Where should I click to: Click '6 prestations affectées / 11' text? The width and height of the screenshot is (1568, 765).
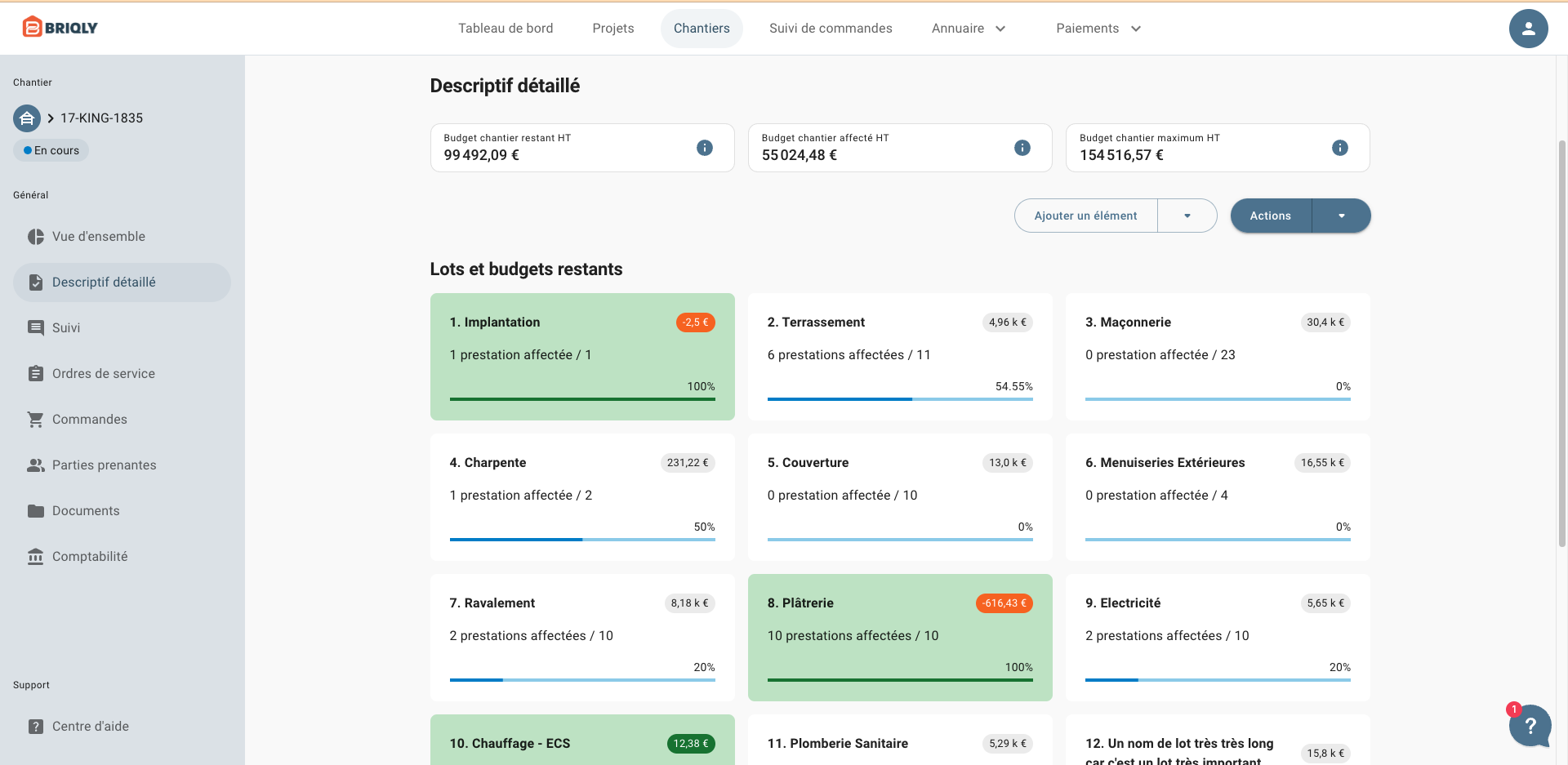[849, 355]
